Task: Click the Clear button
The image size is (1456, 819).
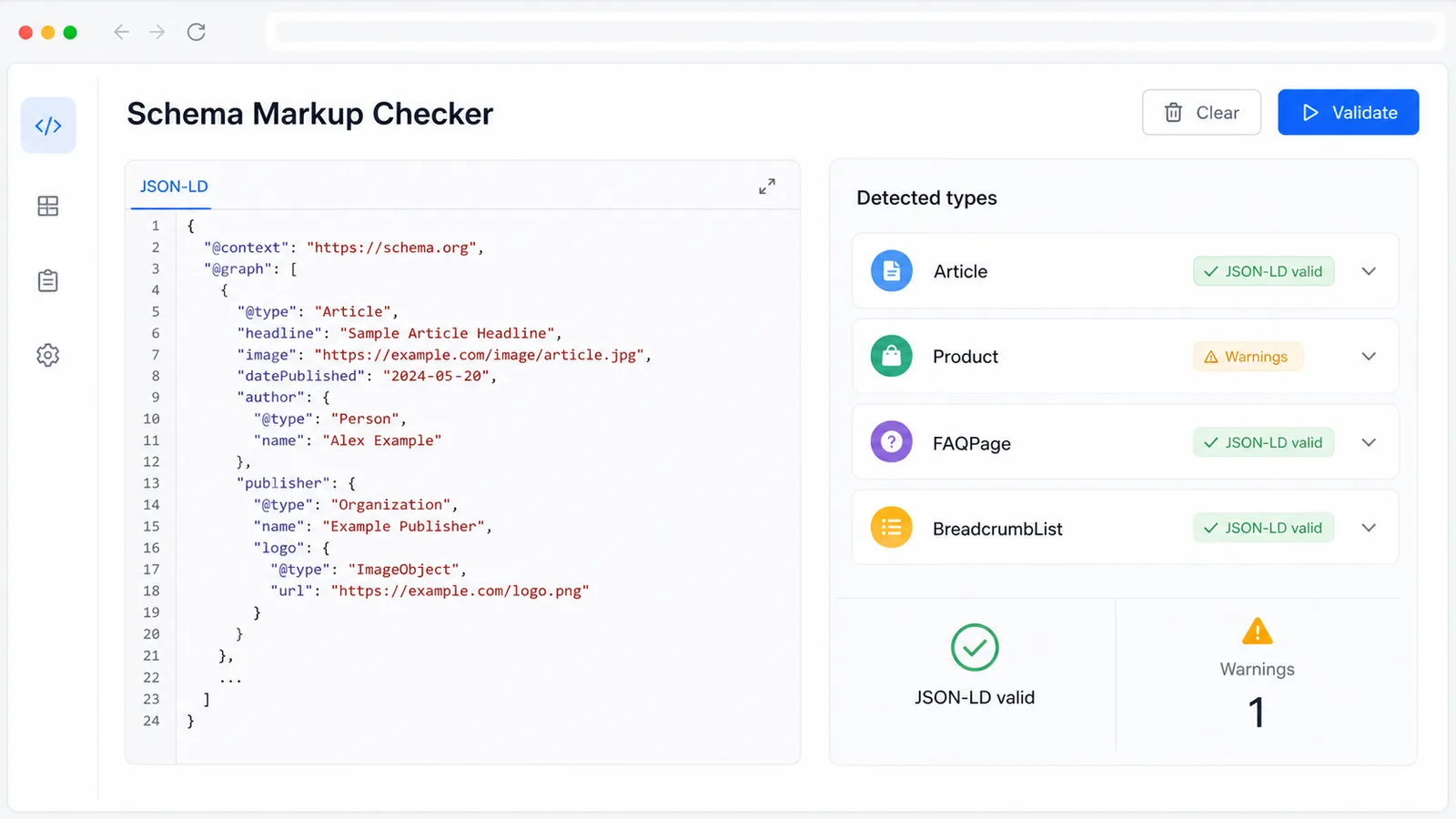Action: coord(1201,112)
